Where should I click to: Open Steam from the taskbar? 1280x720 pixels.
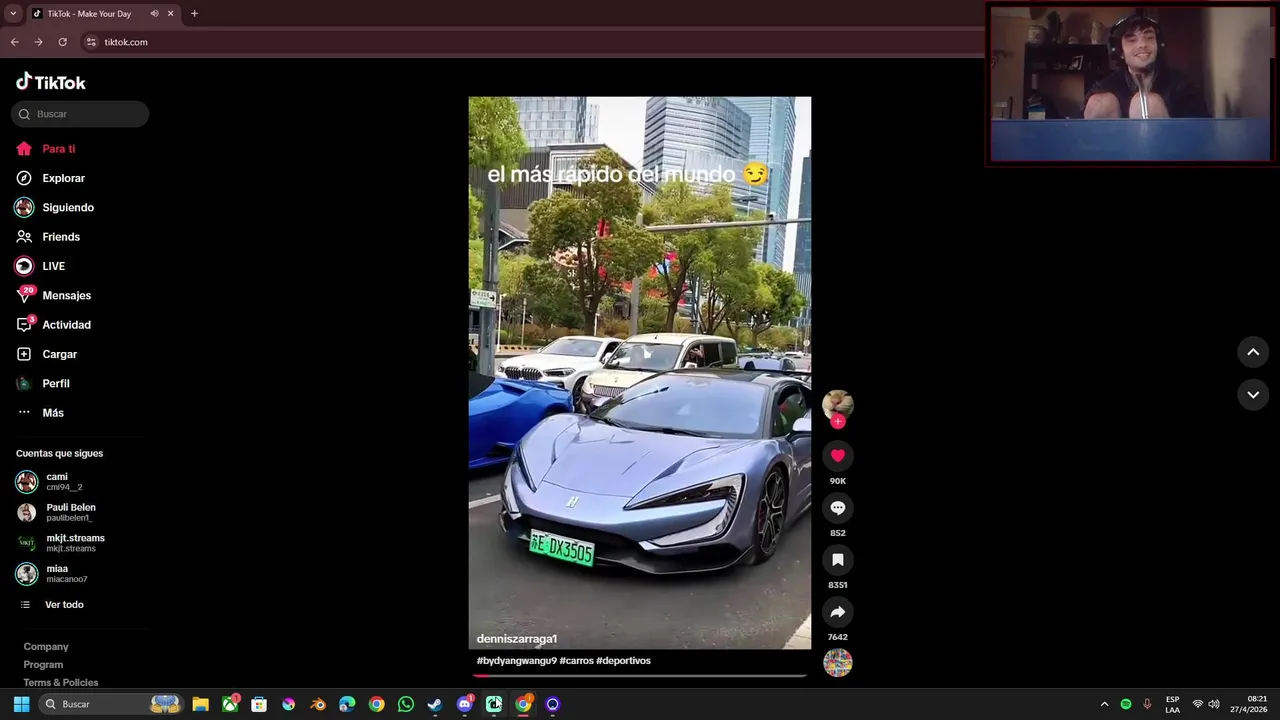point(435,704)
